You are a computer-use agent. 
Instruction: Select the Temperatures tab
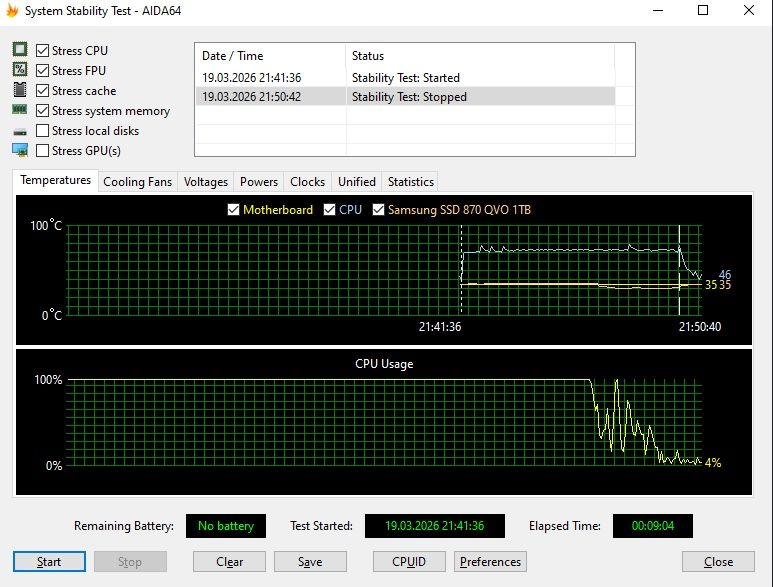(x=55, y=180)
